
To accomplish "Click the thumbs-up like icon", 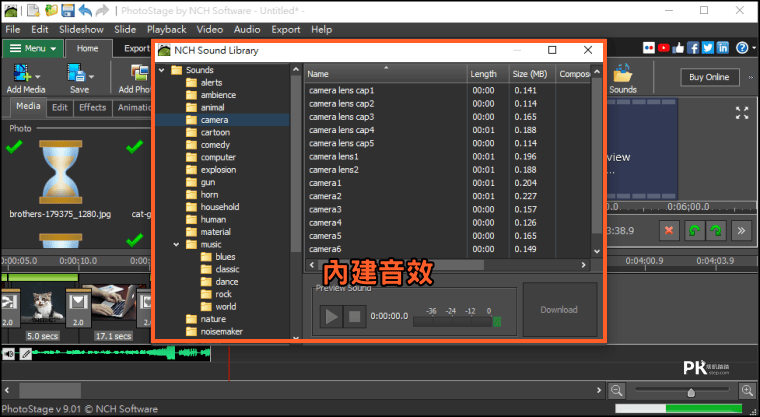I will tap(678, 48).
